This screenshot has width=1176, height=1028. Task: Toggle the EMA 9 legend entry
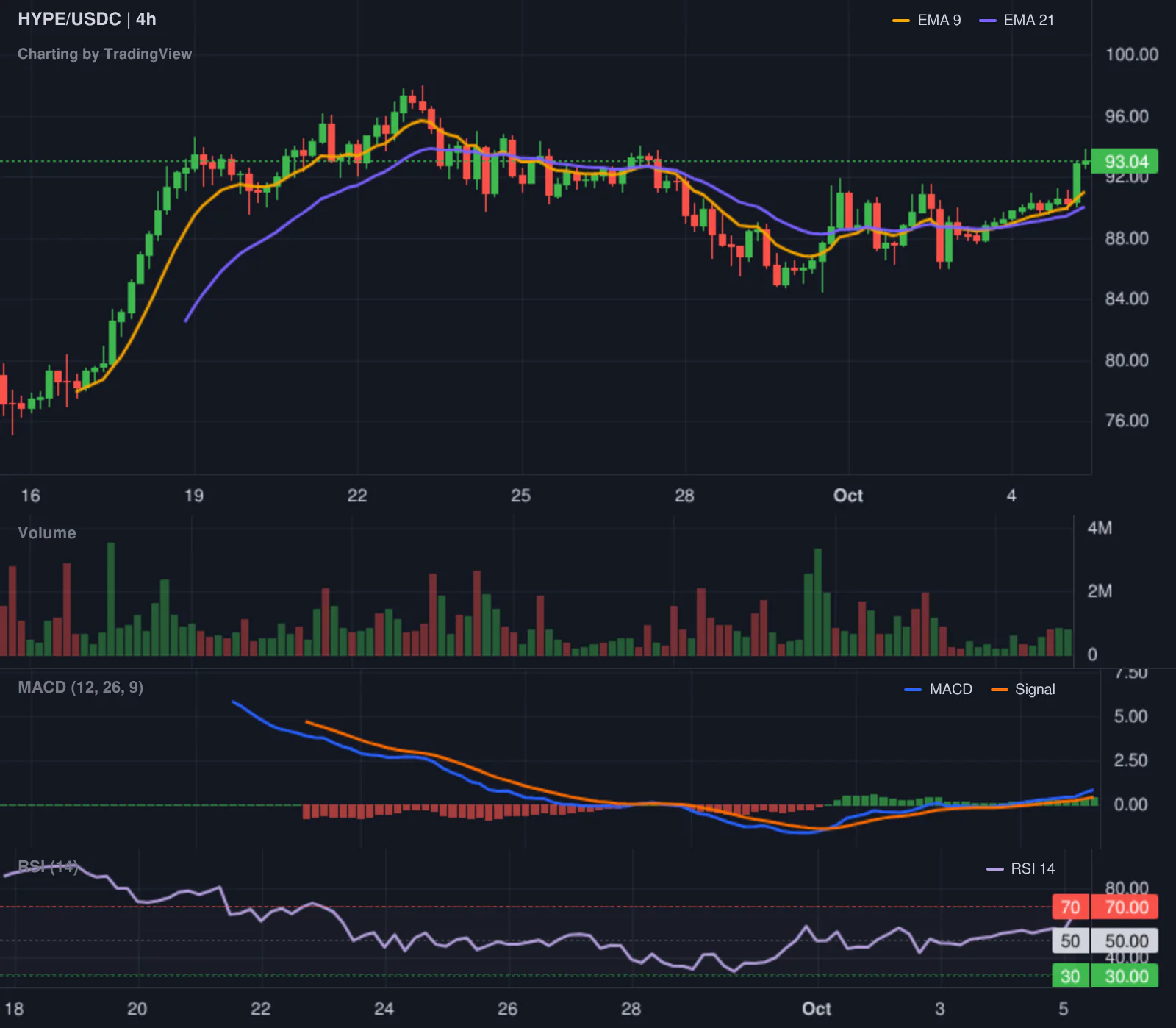click(927, 21)
